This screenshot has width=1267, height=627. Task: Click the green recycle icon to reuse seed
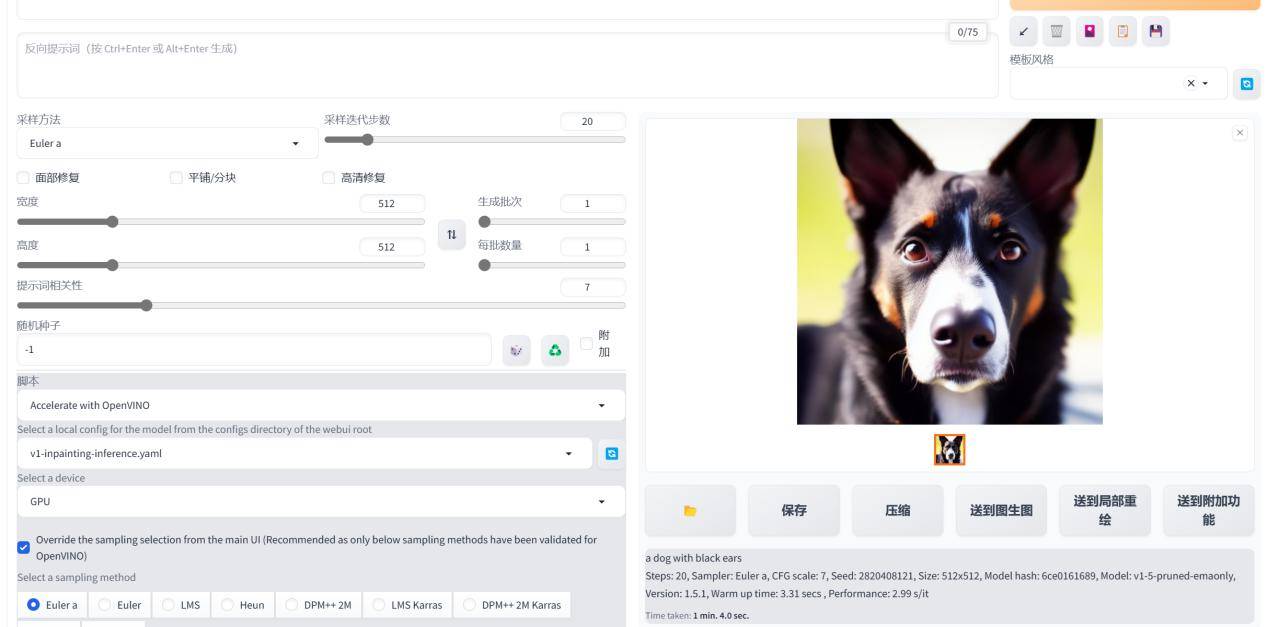555,350
